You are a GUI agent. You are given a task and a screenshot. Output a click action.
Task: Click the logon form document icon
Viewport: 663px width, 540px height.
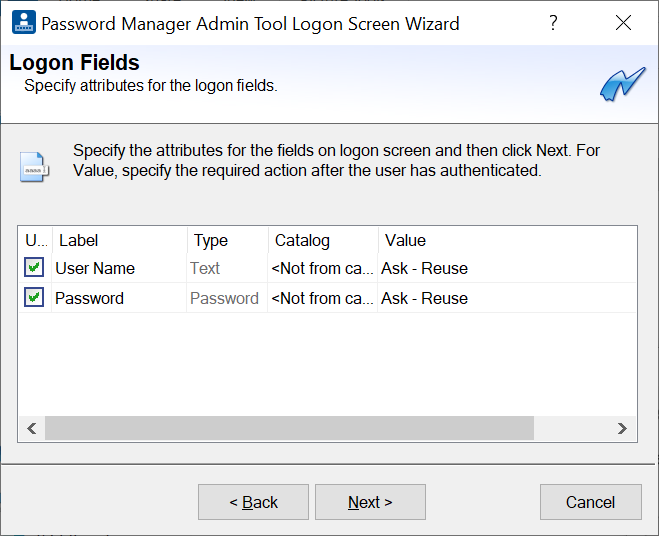(x=34, y=167)
